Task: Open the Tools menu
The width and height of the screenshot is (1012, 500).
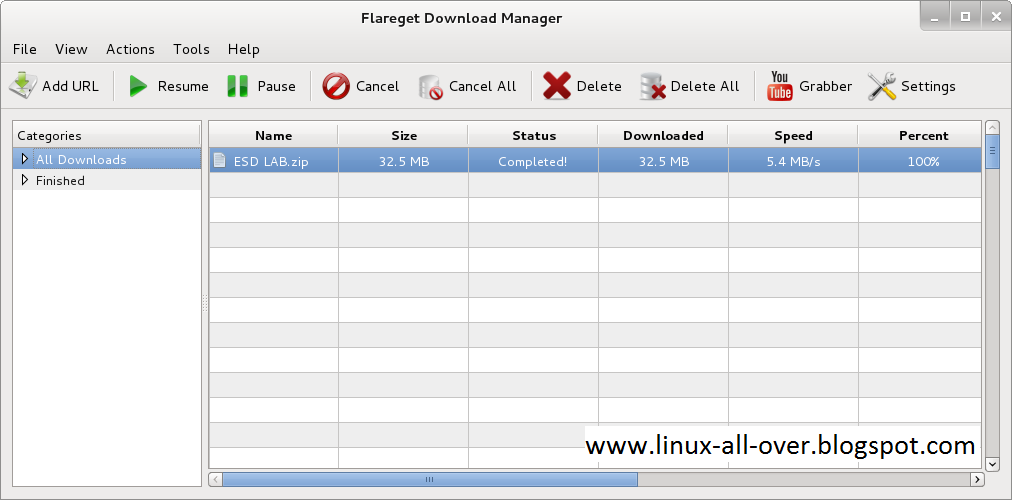Action: coord(191,49)
